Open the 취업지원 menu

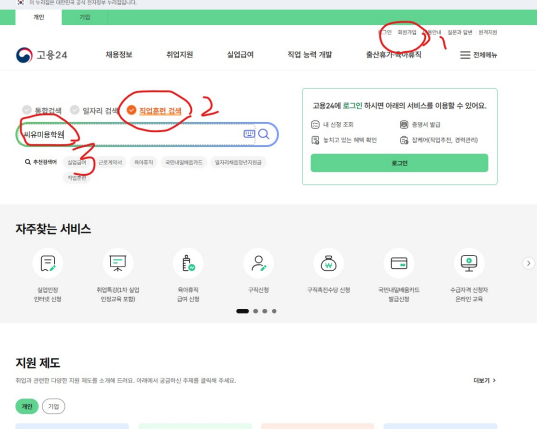point(180,55)
